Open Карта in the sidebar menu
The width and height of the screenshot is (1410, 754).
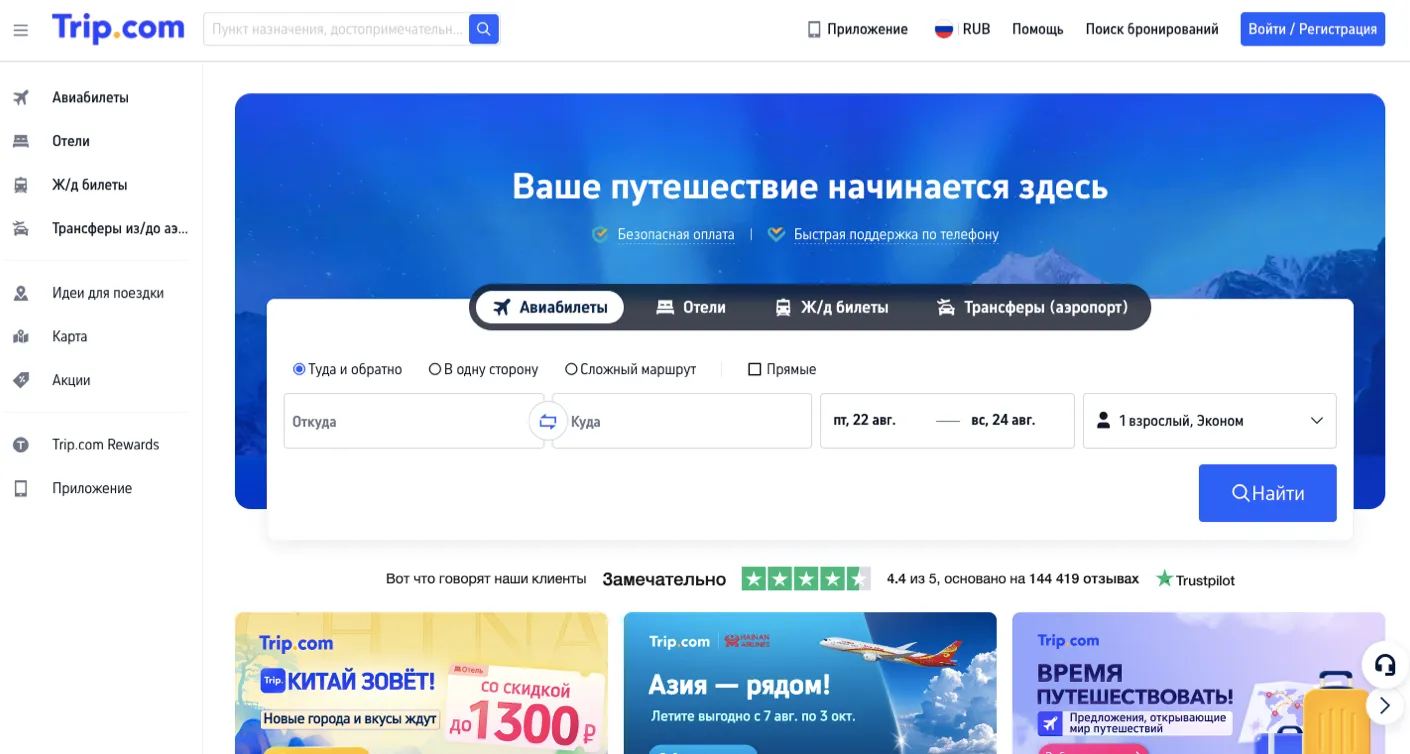pyautogui.click(x=70, y=337)
